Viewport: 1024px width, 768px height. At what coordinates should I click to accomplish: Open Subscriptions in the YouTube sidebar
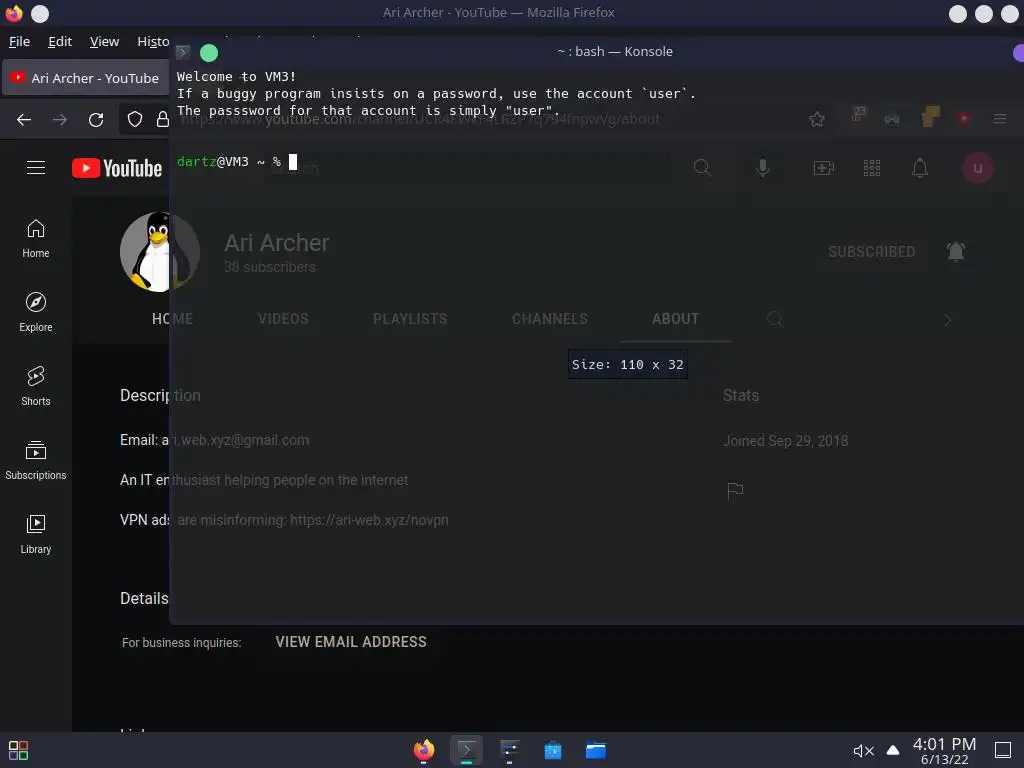[36, 460]
